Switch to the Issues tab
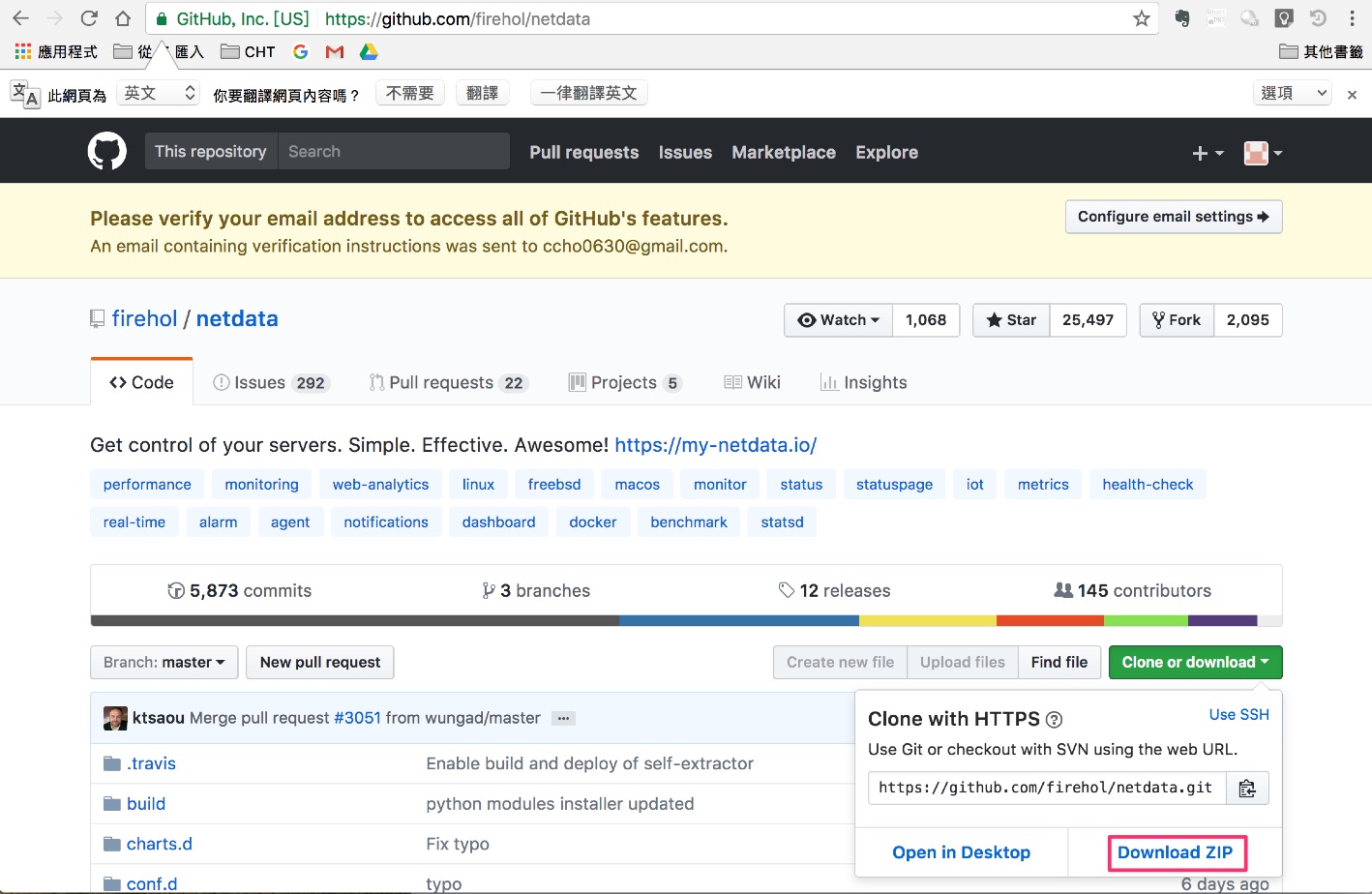 coord(271,382)
